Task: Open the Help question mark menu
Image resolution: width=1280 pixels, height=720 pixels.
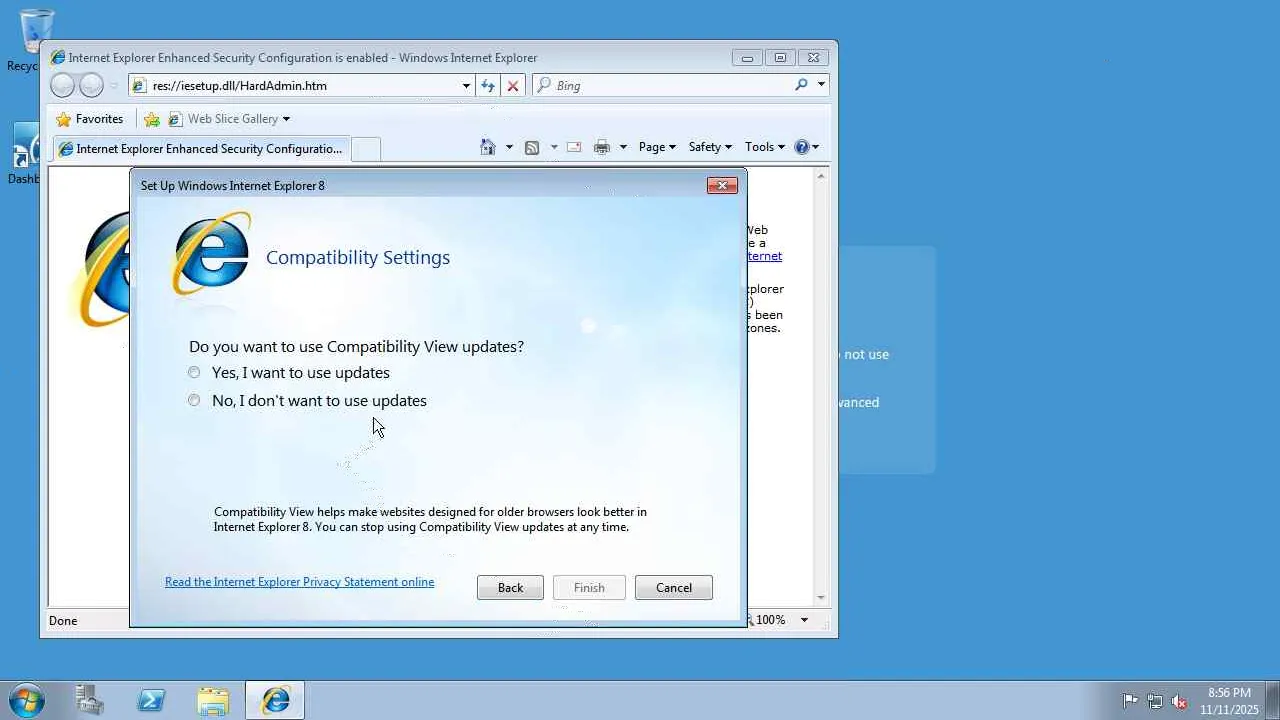Action: 806,147
